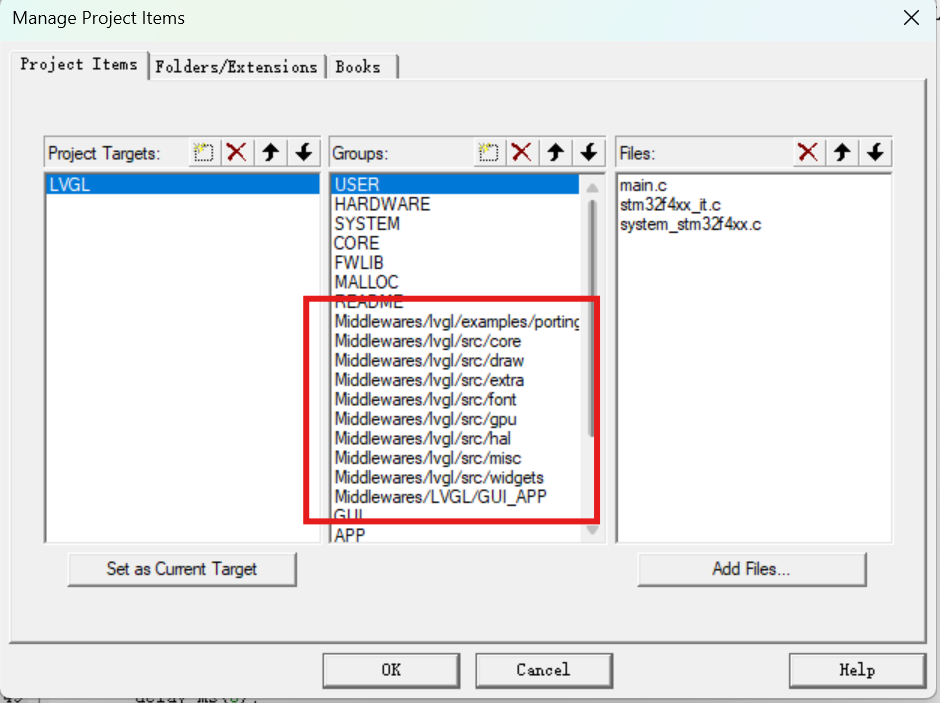Image resolution: width=940 pixels, height=703 pixels.
Task: Click the Groups list scrollbar down arrow
Action: point(592,531)
